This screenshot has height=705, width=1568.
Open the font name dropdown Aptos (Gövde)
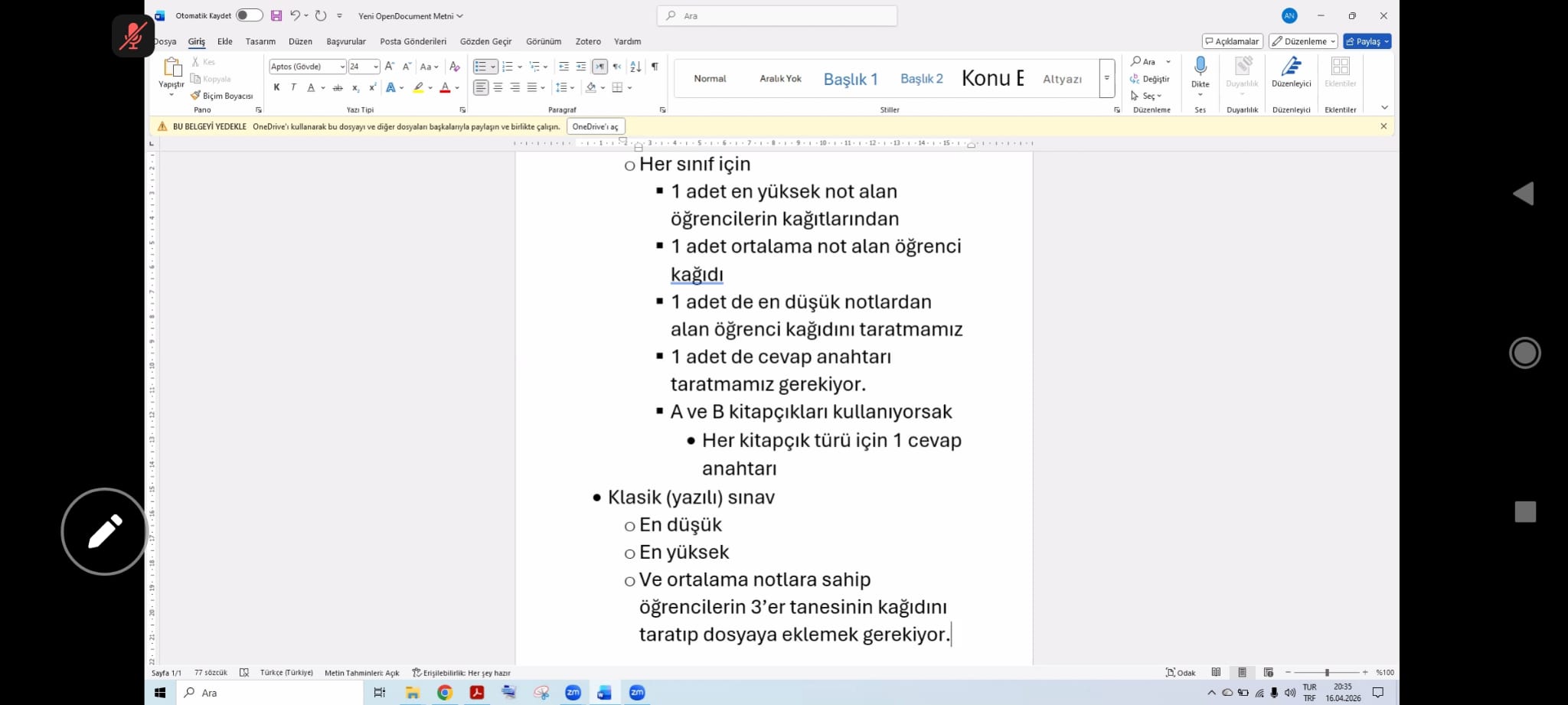pos(342,67)
